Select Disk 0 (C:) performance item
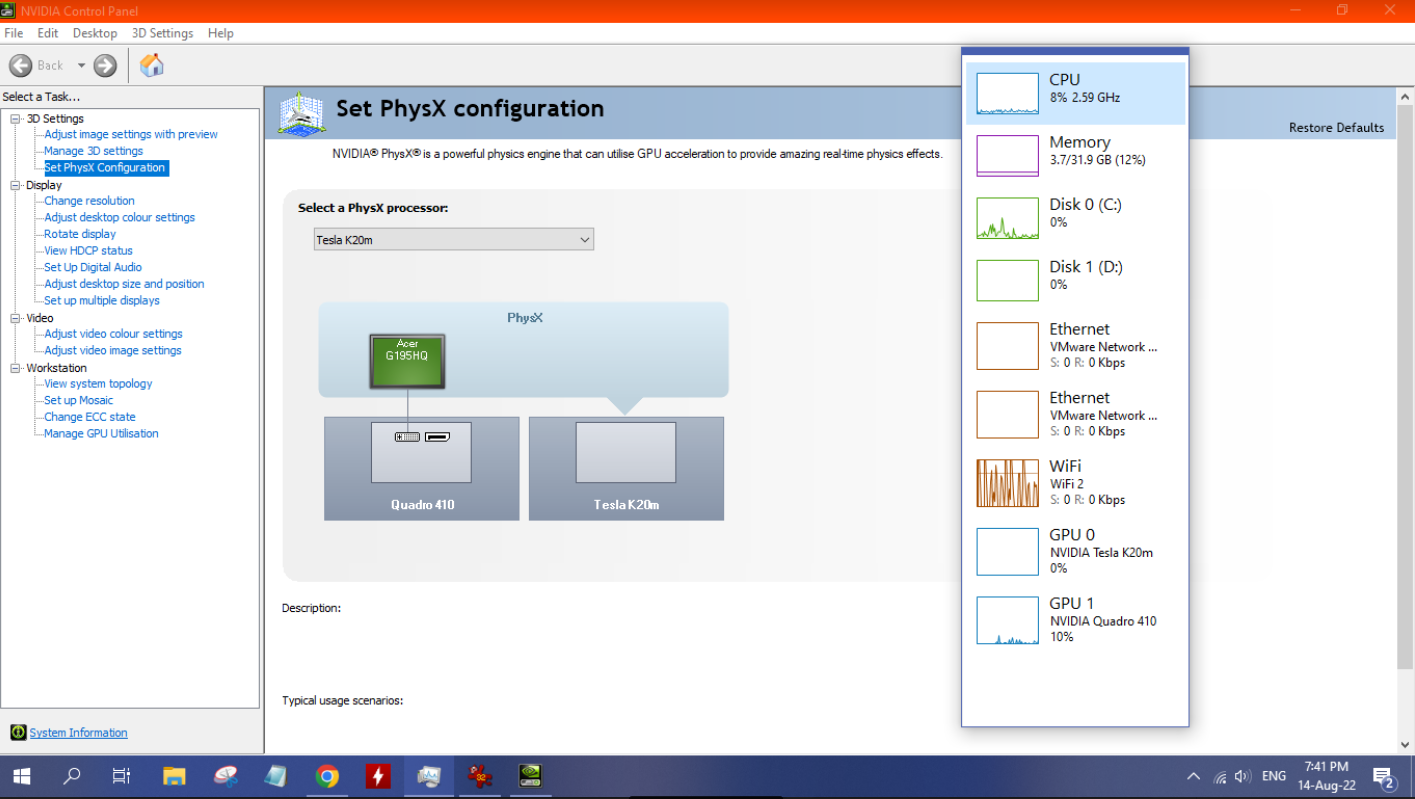Image resolution: width=1415 pixels, height=799 pixels. tap(1075, 218)
